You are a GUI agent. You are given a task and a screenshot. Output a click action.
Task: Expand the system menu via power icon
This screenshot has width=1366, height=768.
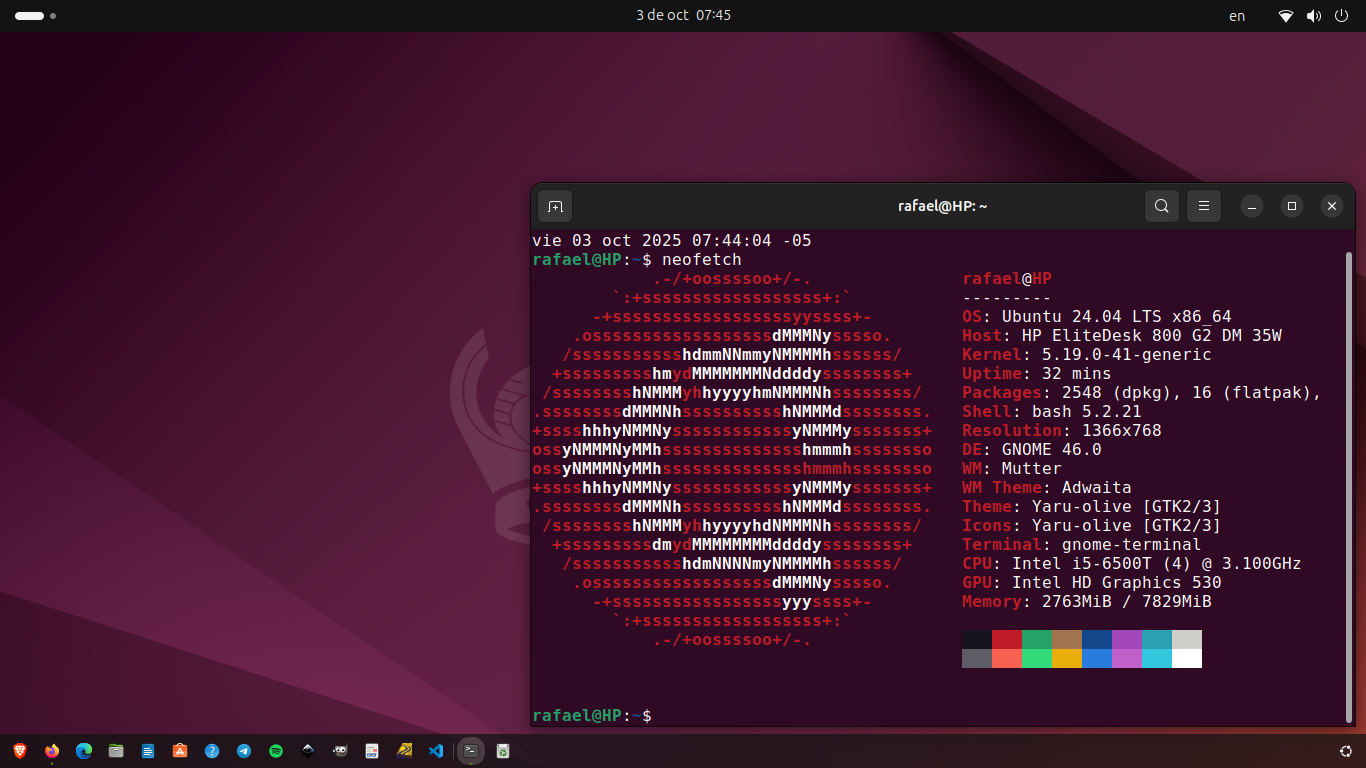click(1341, 16)
